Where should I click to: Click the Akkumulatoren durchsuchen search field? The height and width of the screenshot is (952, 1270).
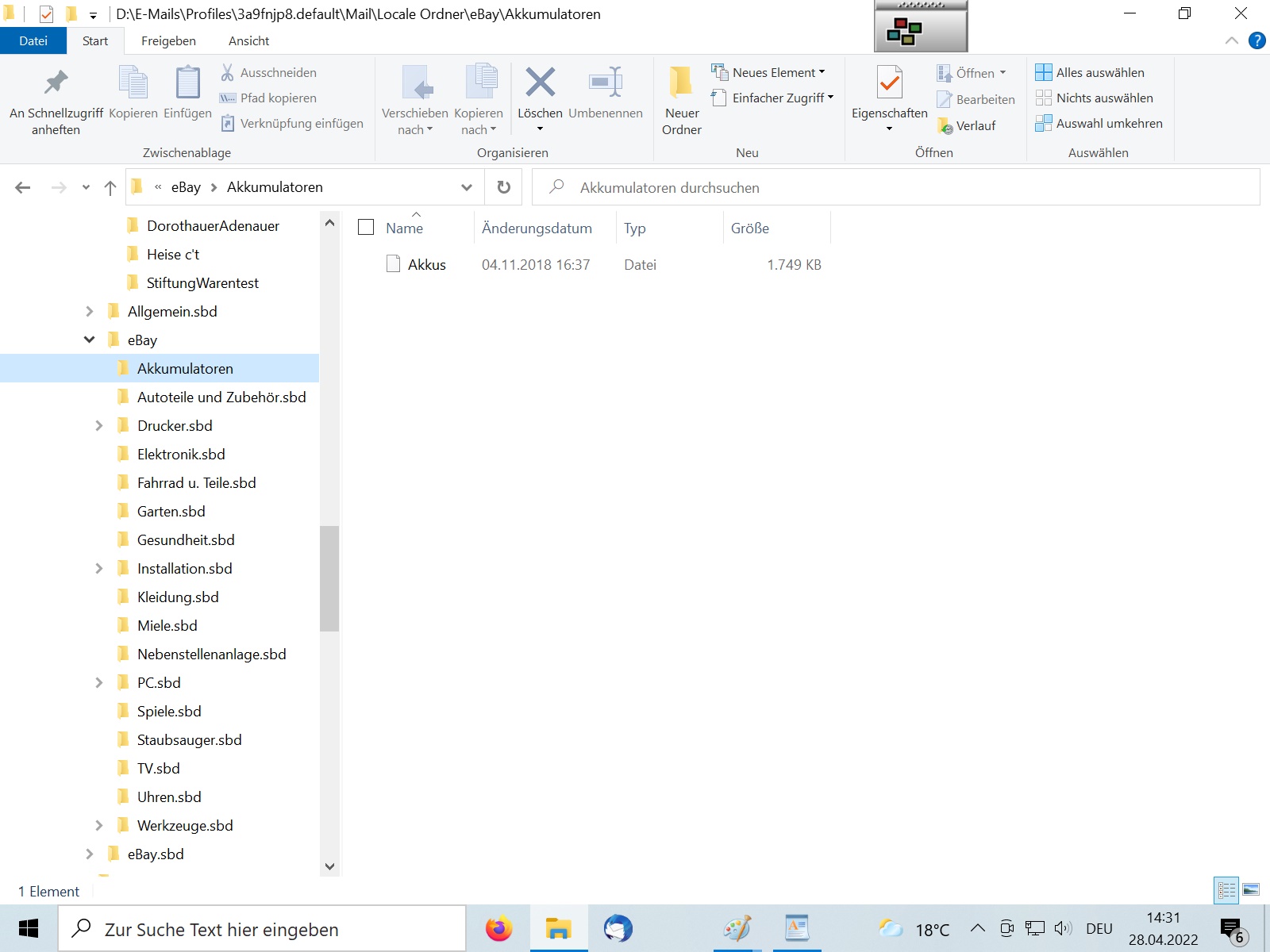click(896, 187)
